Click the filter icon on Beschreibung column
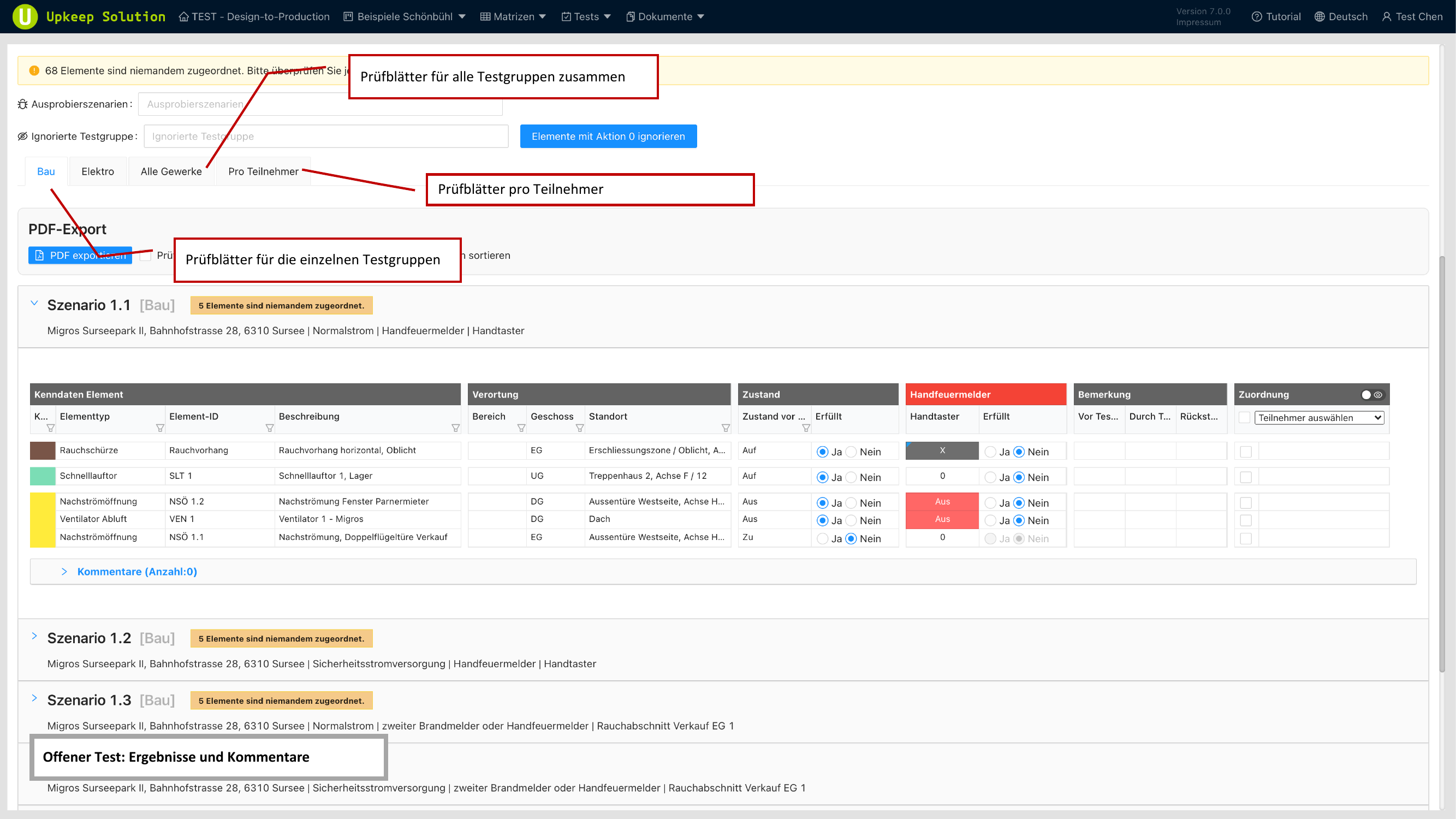The height and width of the screenshot is (819, 1456). tap(455, 428)
